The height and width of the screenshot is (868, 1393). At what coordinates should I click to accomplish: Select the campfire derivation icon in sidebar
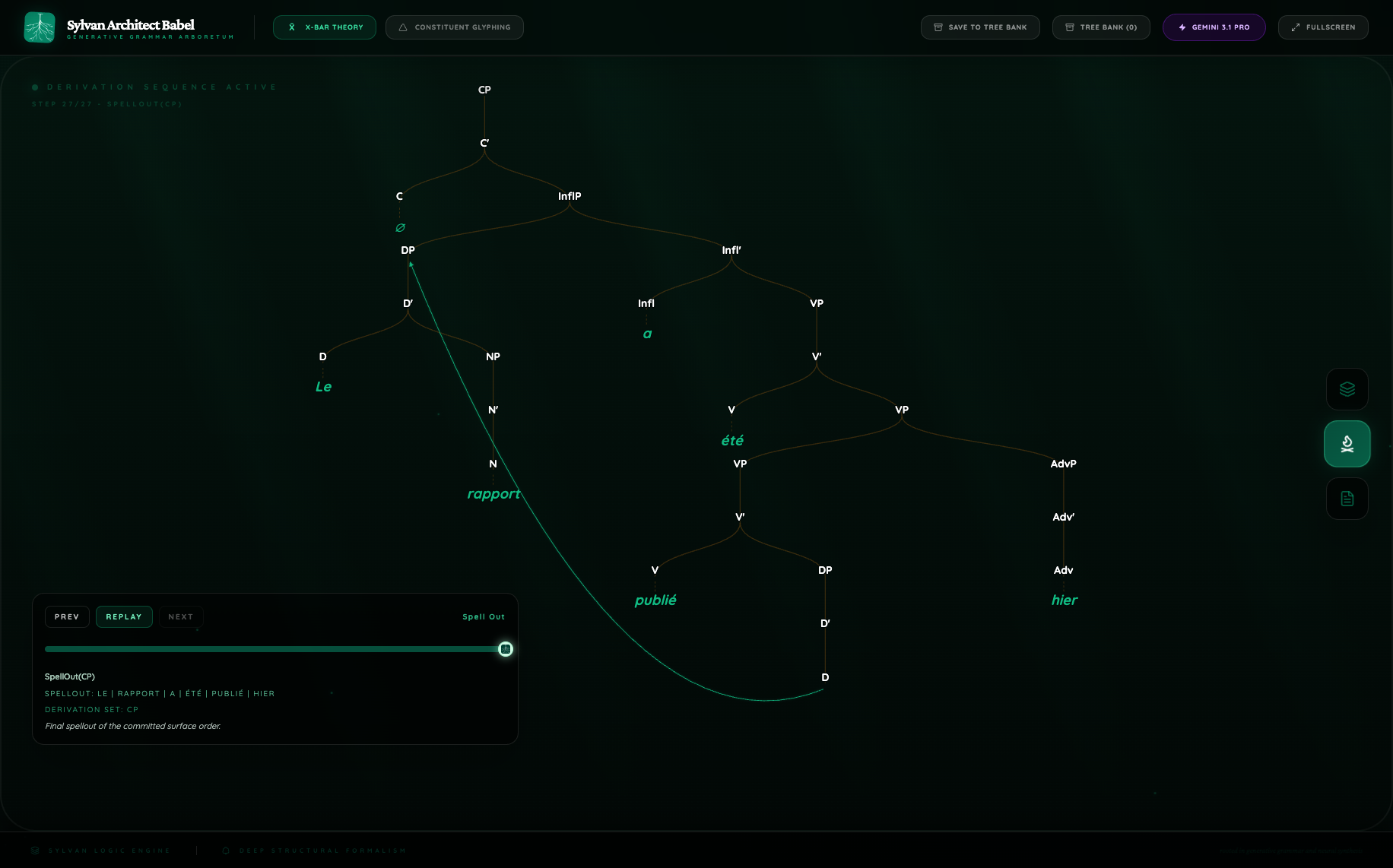click(x=1347, y=443)
